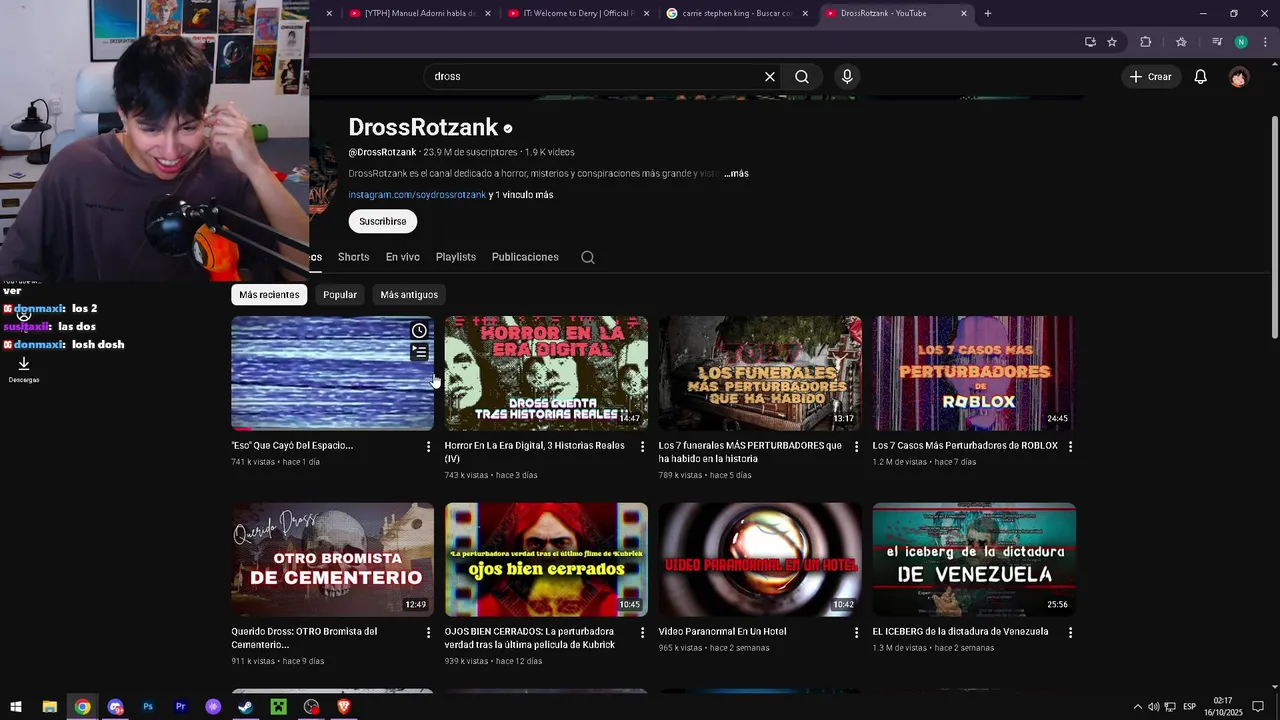Image resolution: width=1280 pixels, height=720 pixels.
Task: Close the 'IT: Welcome to Derry' tab
Action: 646,13
